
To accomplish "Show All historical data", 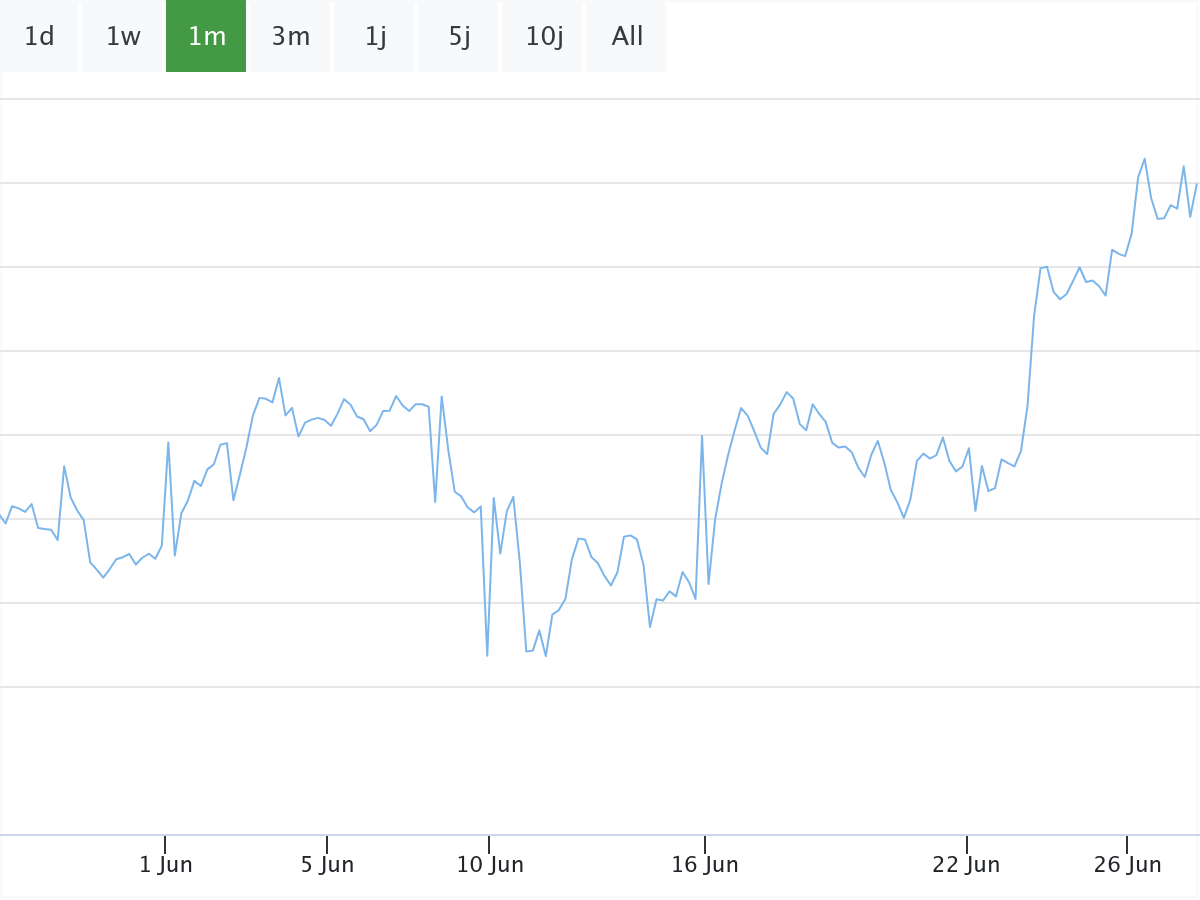I will [x=626, y=37].
